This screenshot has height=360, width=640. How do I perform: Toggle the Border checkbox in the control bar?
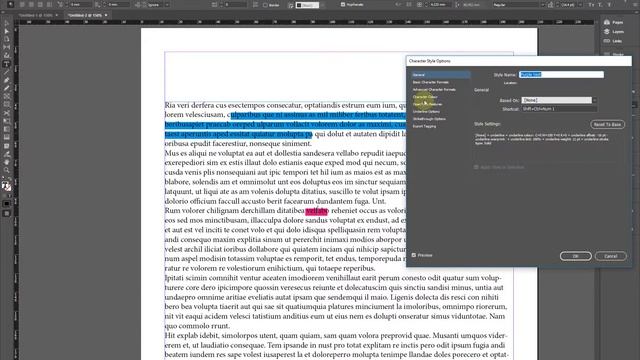click(x=265, y=5)
